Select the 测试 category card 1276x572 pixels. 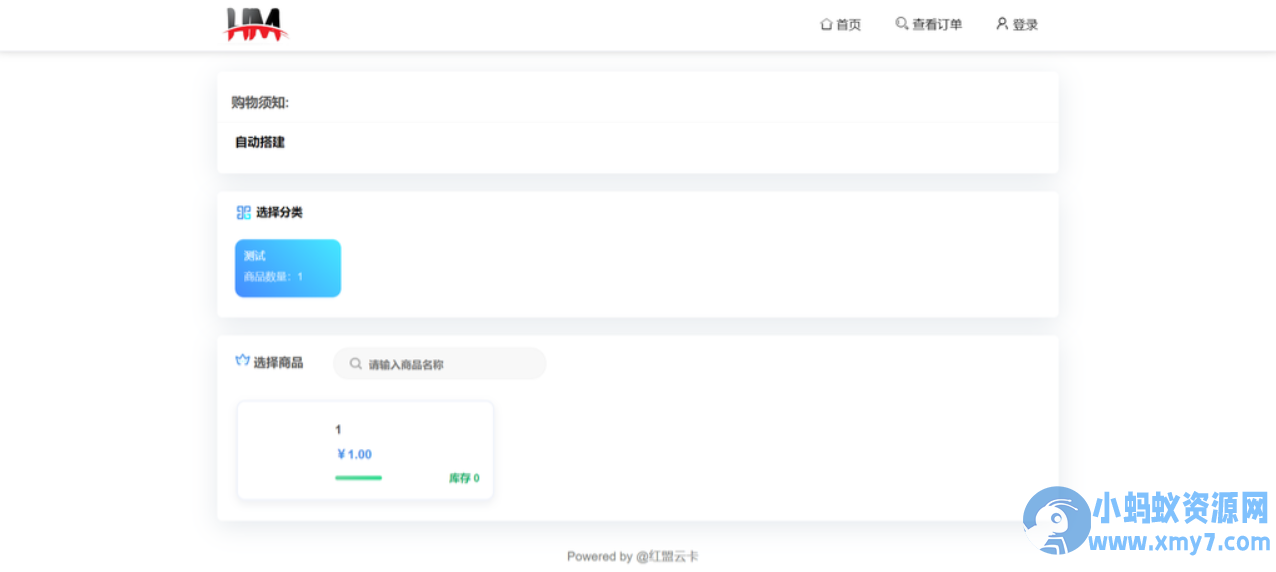click(288, 268)
